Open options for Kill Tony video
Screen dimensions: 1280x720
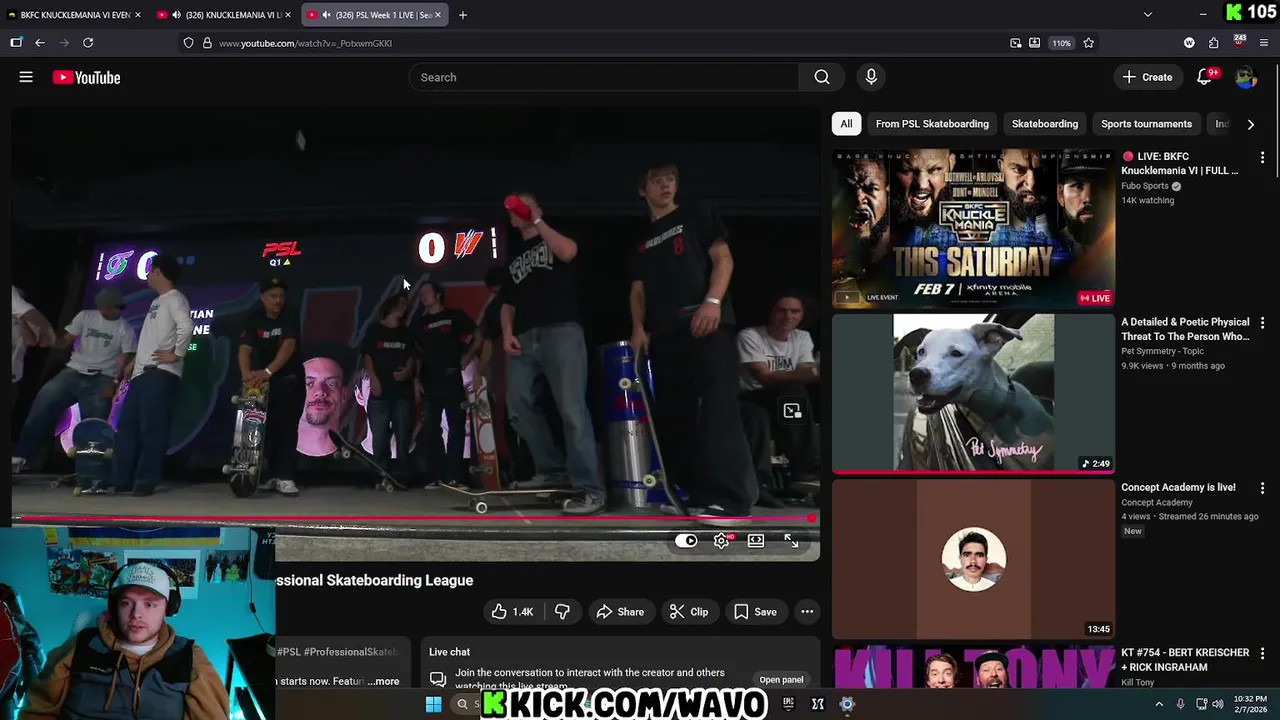[x=1262, y=653]
